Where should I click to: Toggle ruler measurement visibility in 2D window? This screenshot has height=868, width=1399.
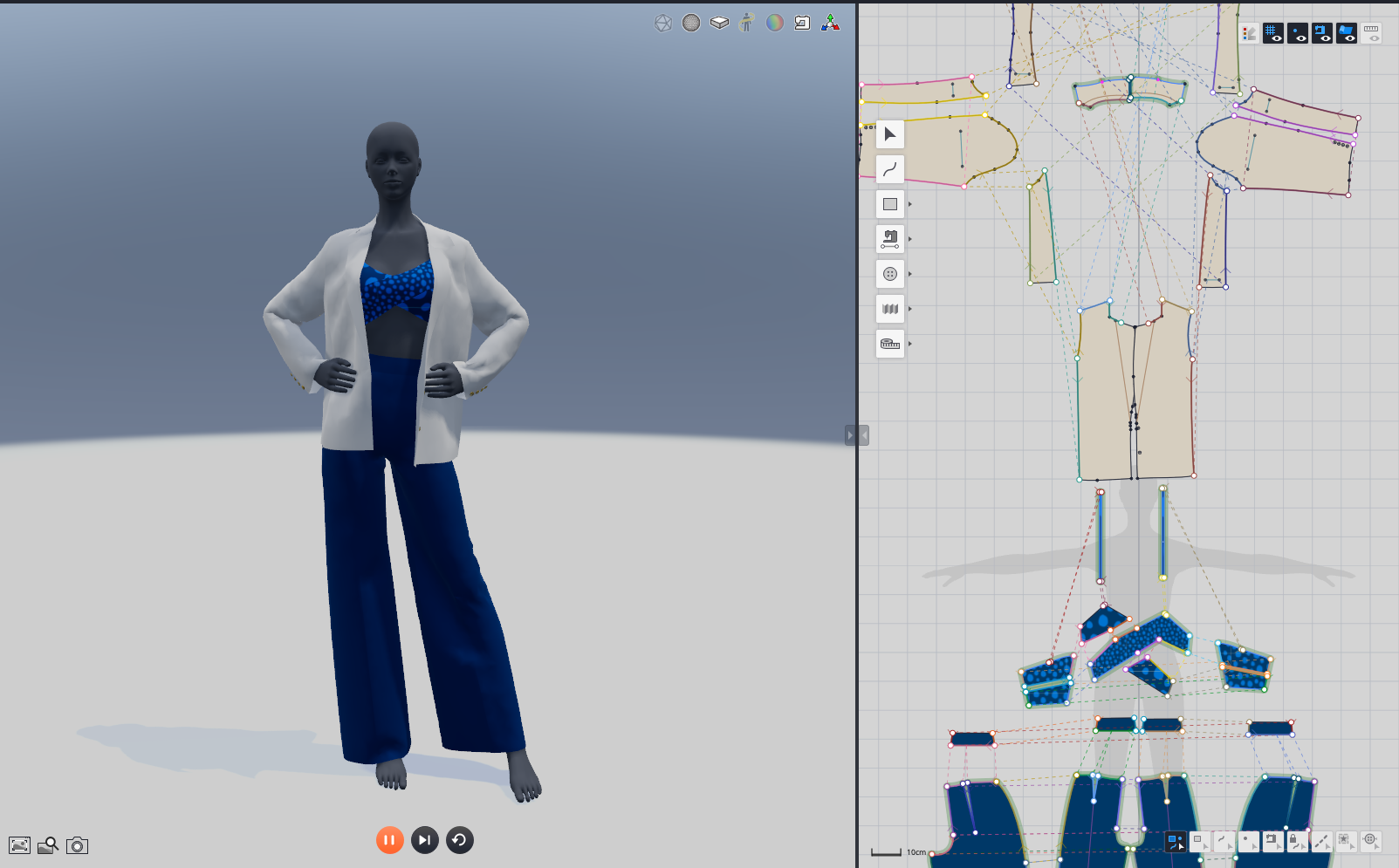click(1371, 34)
